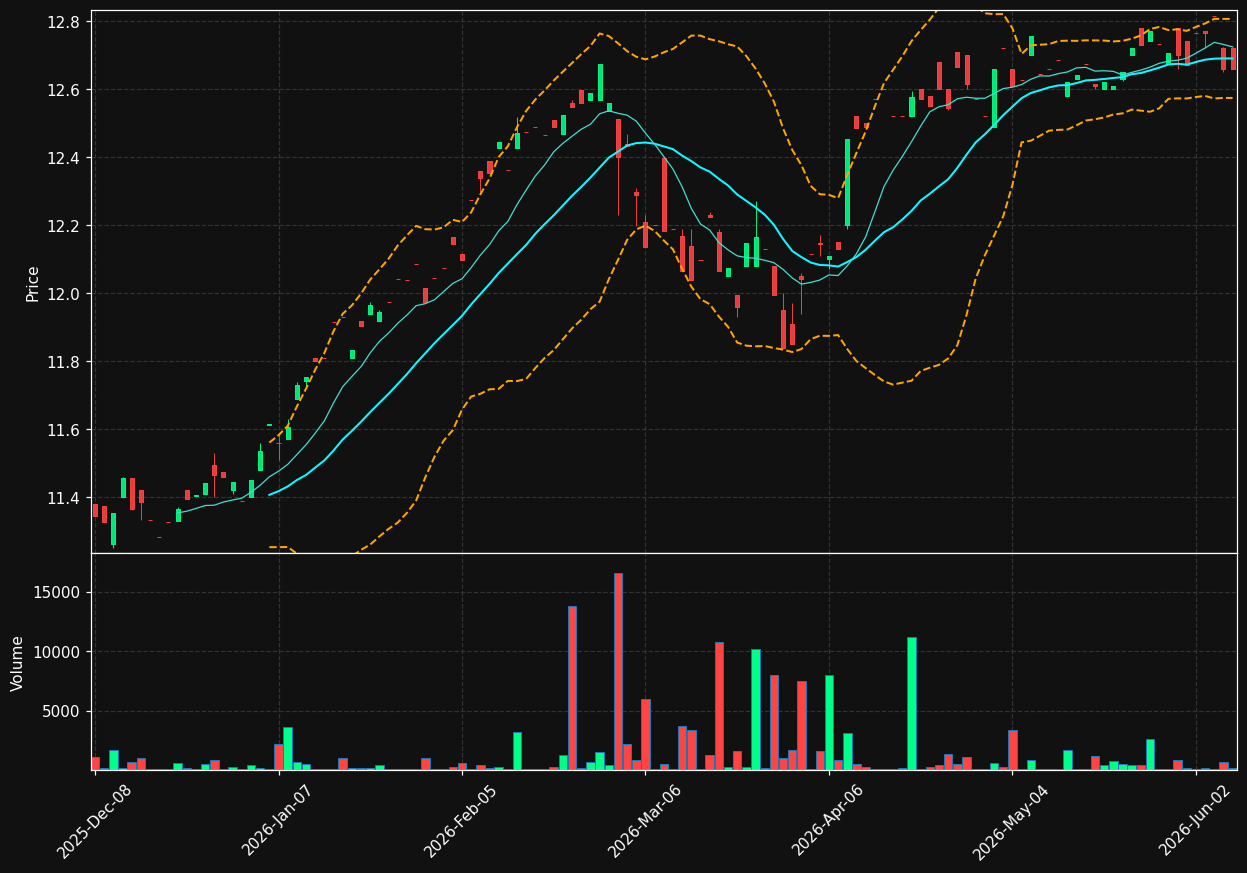Click the 2026-Jan-07 date label
Viewport: 1247px width, 873px height.
278,820
